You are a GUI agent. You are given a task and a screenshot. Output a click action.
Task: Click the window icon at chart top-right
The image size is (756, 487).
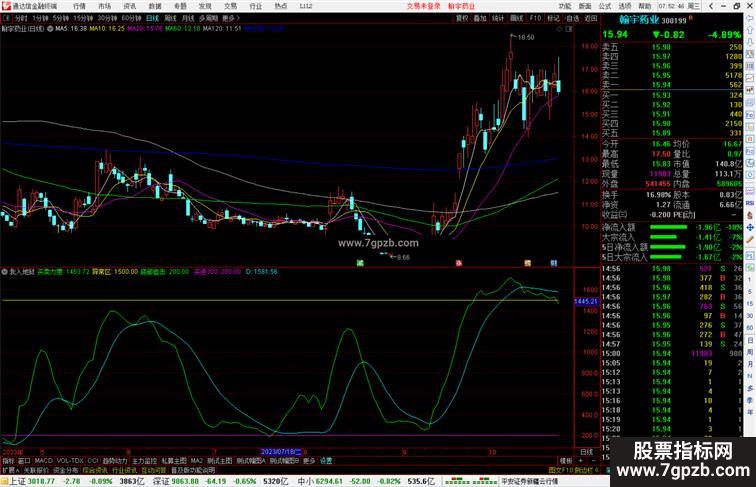568,29
